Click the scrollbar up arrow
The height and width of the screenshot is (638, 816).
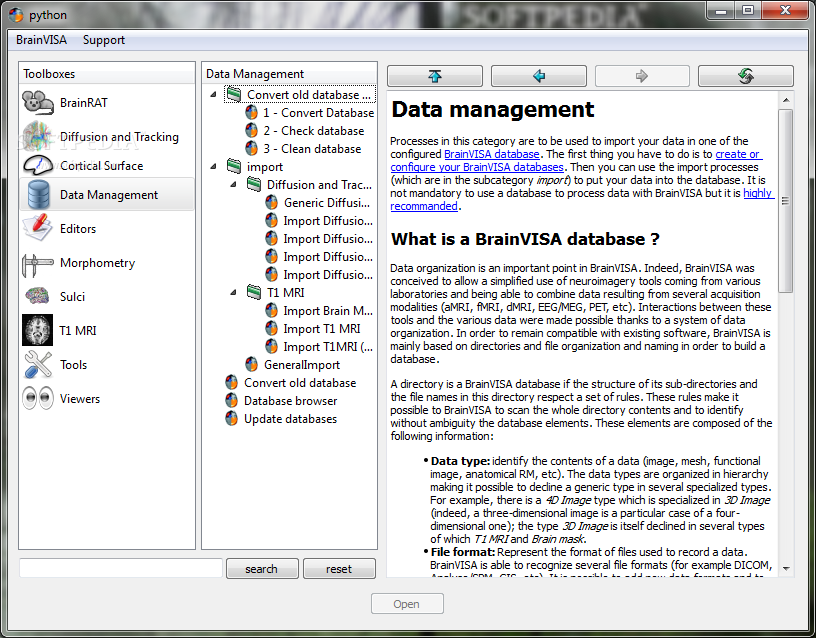pyautogui.click(x=786, y=99)
